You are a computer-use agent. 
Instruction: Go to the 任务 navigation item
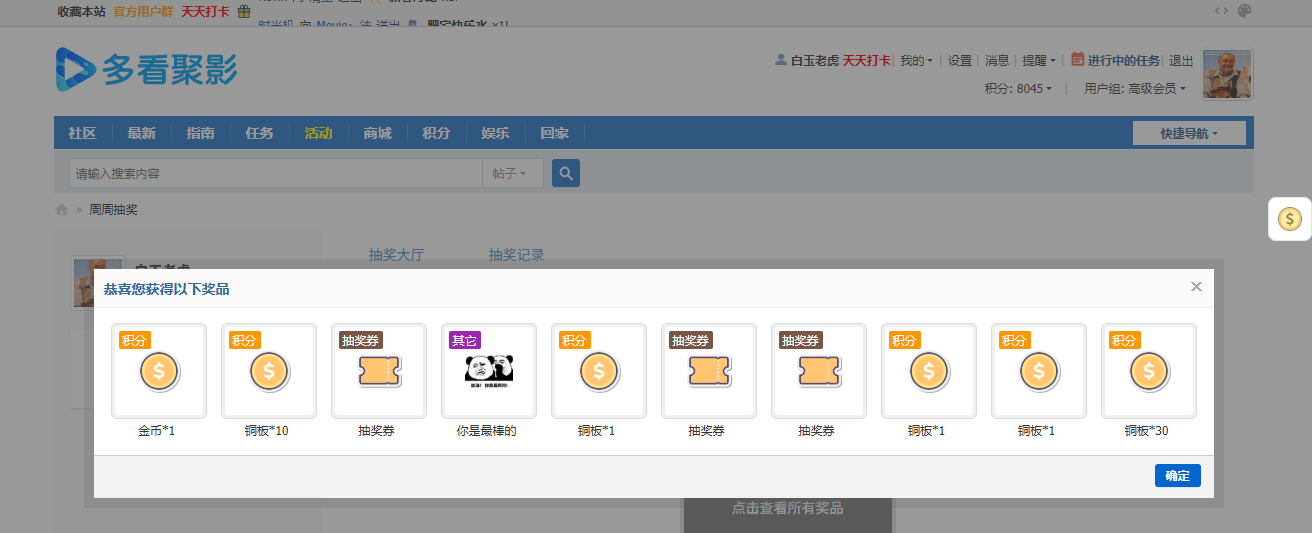click(259, 133)
